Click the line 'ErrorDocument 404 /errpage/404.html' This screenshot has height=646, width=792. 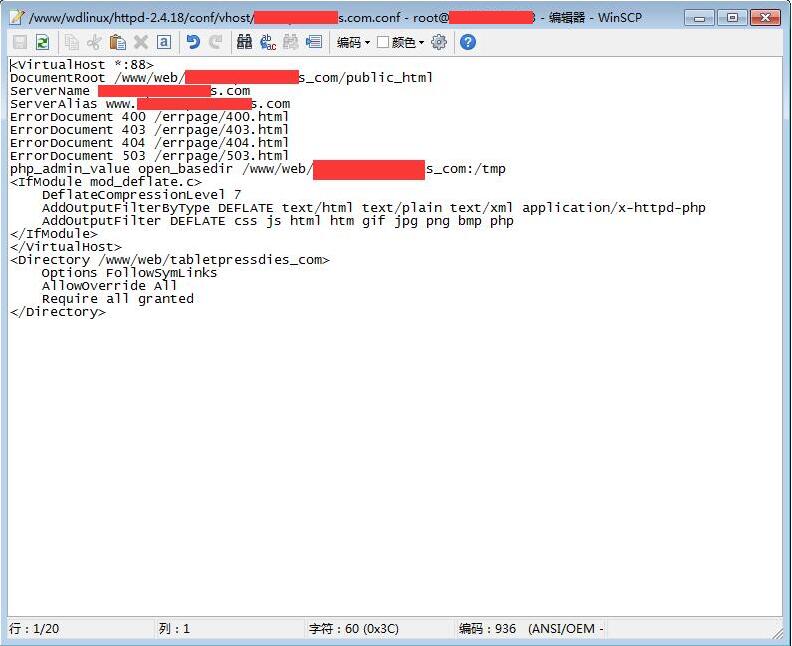150,143
